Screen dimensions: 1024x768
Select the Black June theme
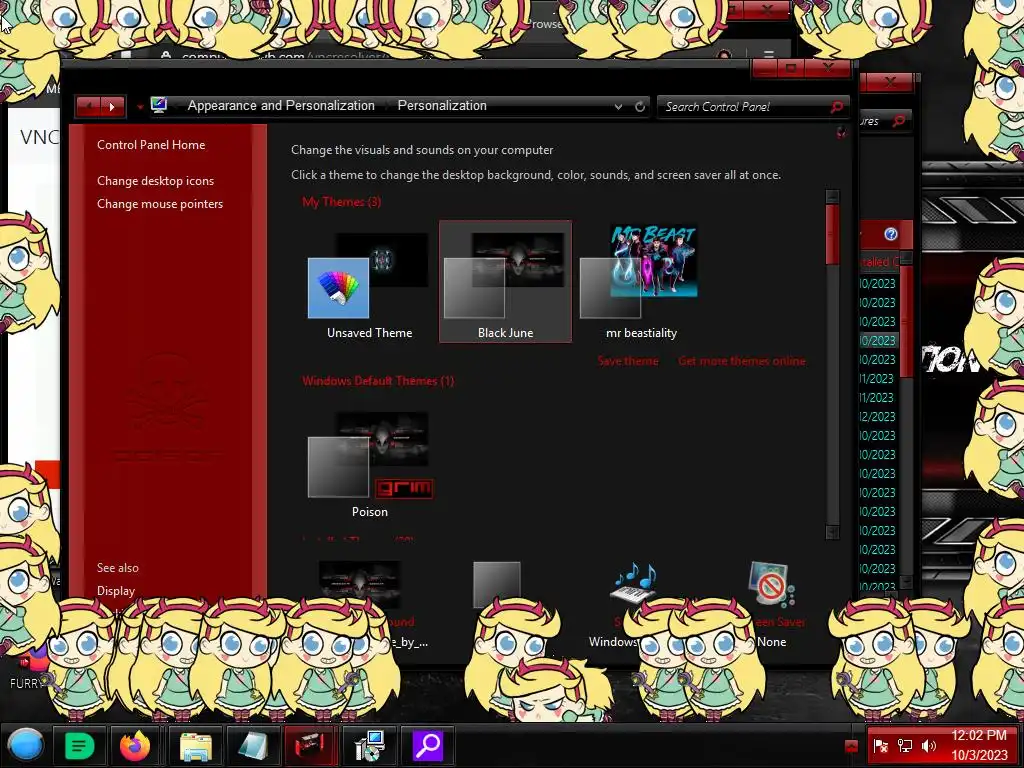coord(505,281)
